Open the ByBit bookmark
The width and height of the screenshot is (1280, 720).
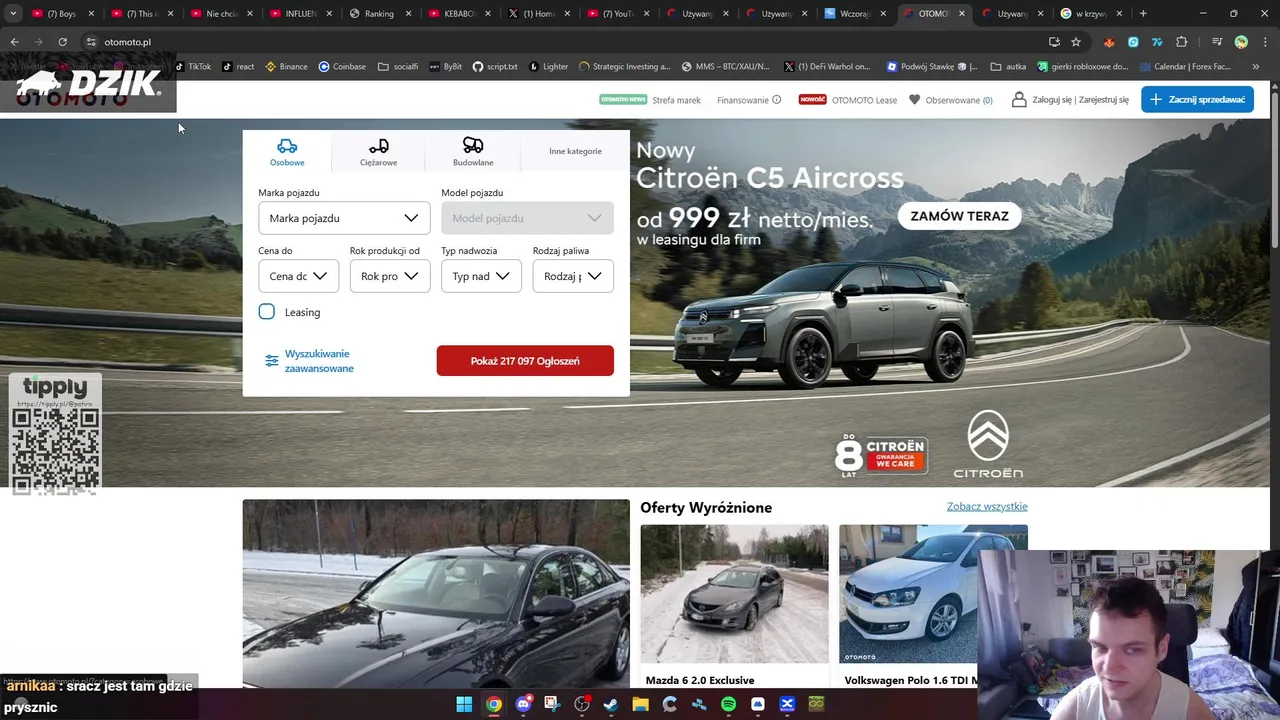pos(446,67)
